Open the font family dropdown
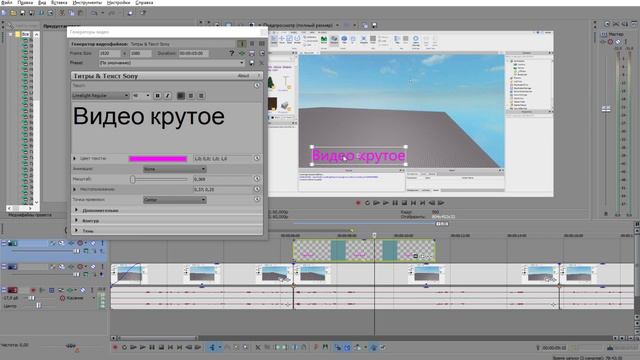The height and width of the screenshot is (360, 640). tap(100, 96)
